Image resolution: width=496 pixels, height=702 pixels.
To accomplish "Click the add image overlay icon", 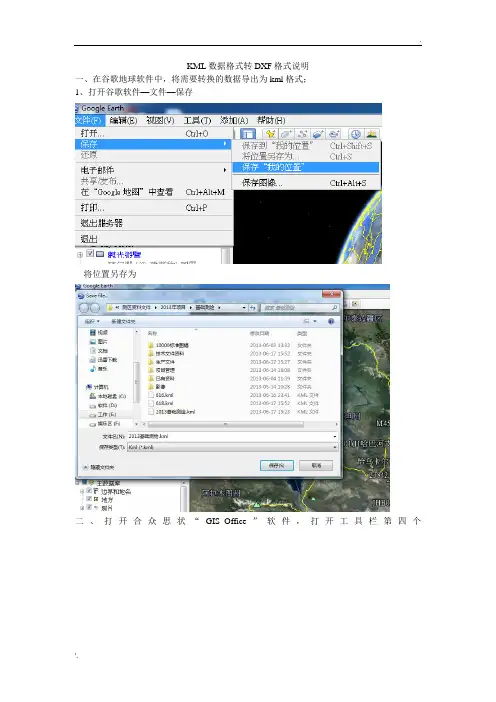I will point(318,134).
